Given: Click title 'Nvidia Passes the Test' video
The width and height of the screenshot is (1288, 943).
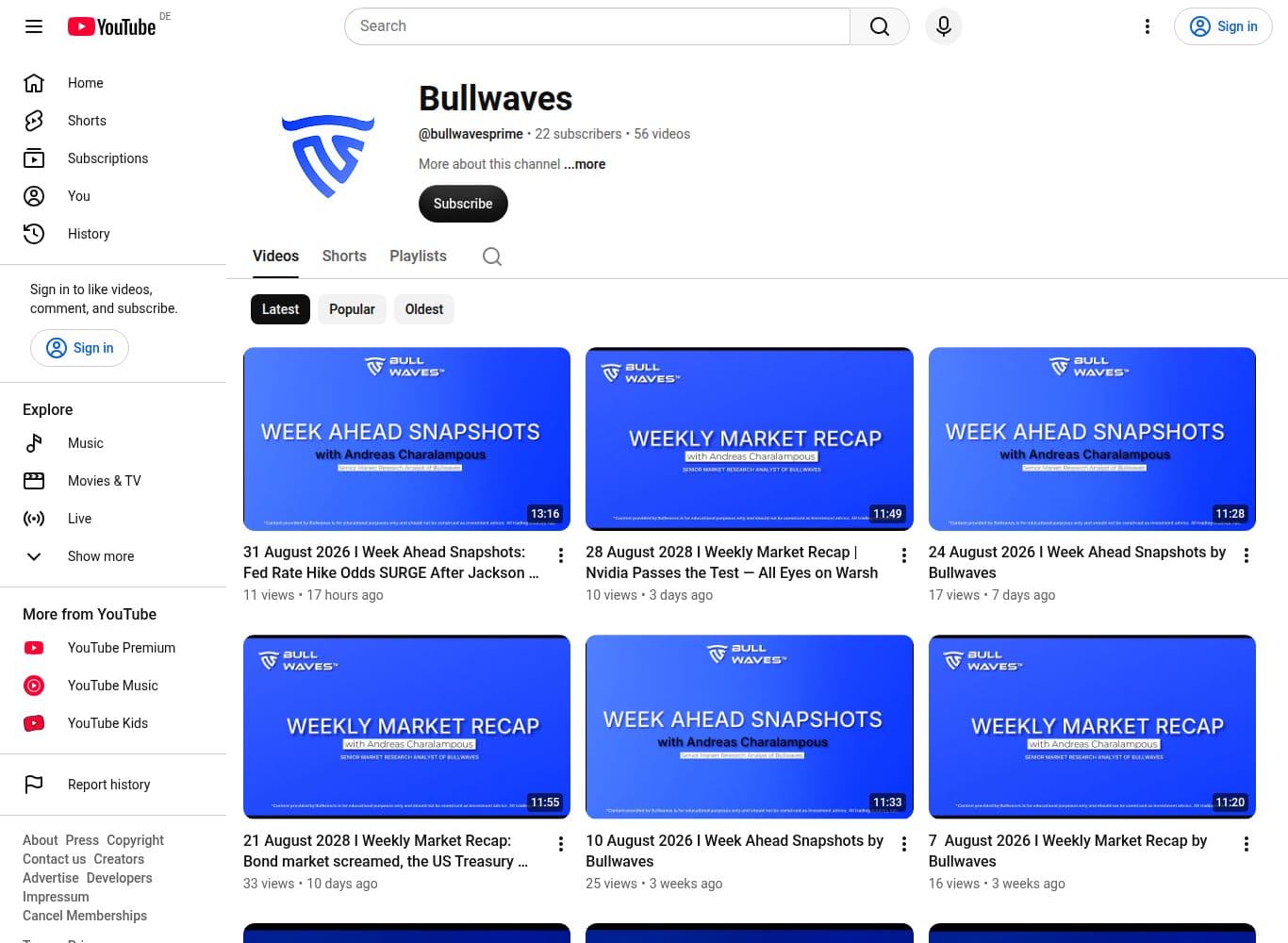Looking at the screenshot, I should click(732, 562).
